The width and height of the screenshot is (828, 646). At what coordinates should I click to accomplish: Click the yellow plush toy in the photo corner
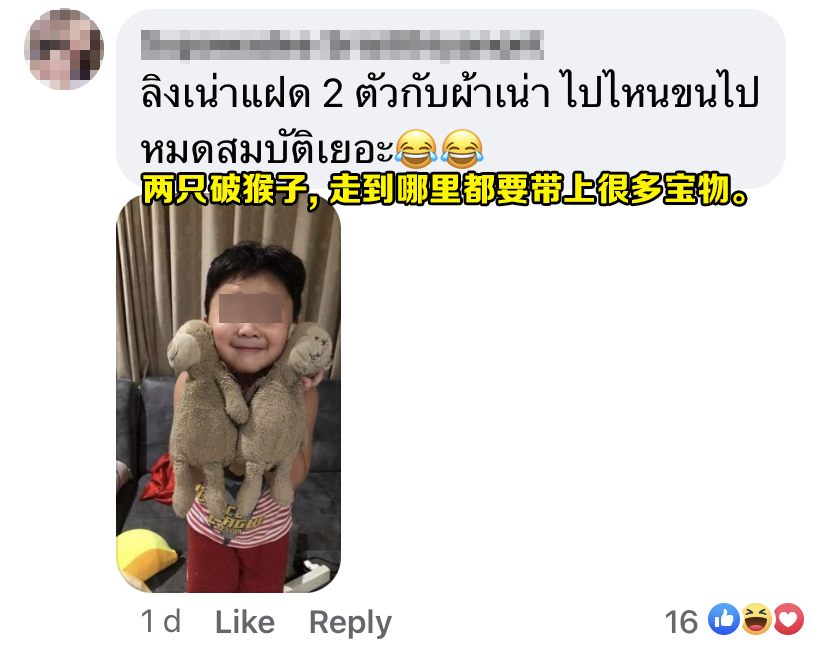coord(146,559)
